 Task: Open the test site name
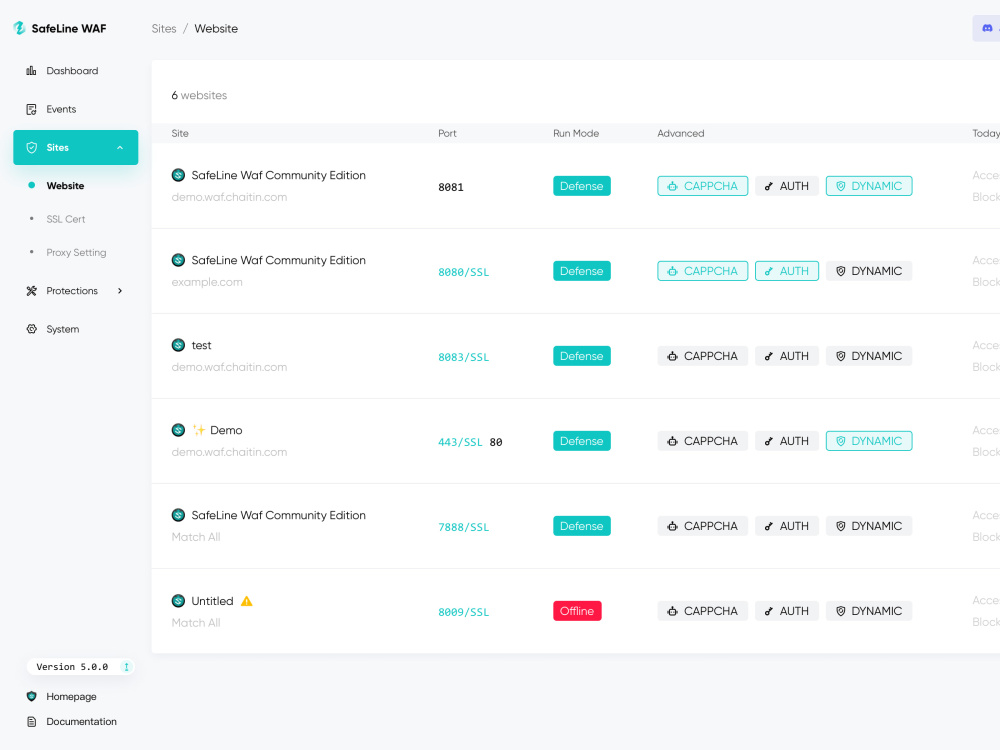pyautogui.click(x=202, y=345)
